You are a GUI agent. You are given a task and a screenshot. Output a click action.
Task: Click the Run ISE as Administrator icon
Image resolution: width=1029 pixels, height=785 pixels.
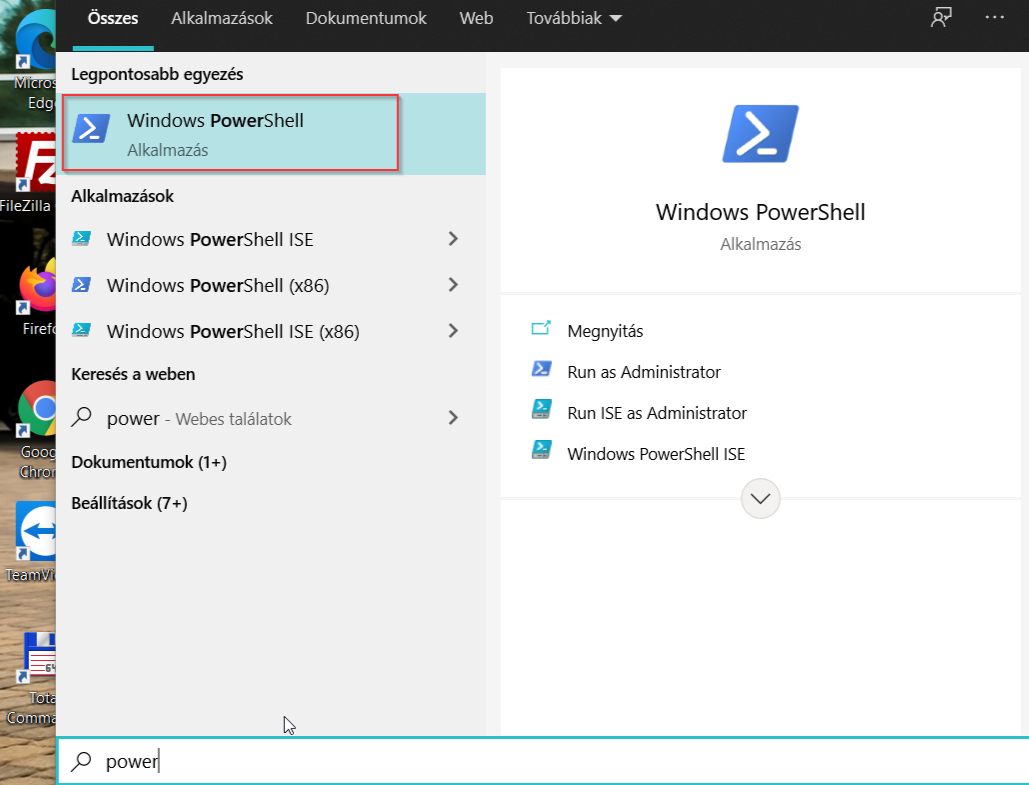541,410
